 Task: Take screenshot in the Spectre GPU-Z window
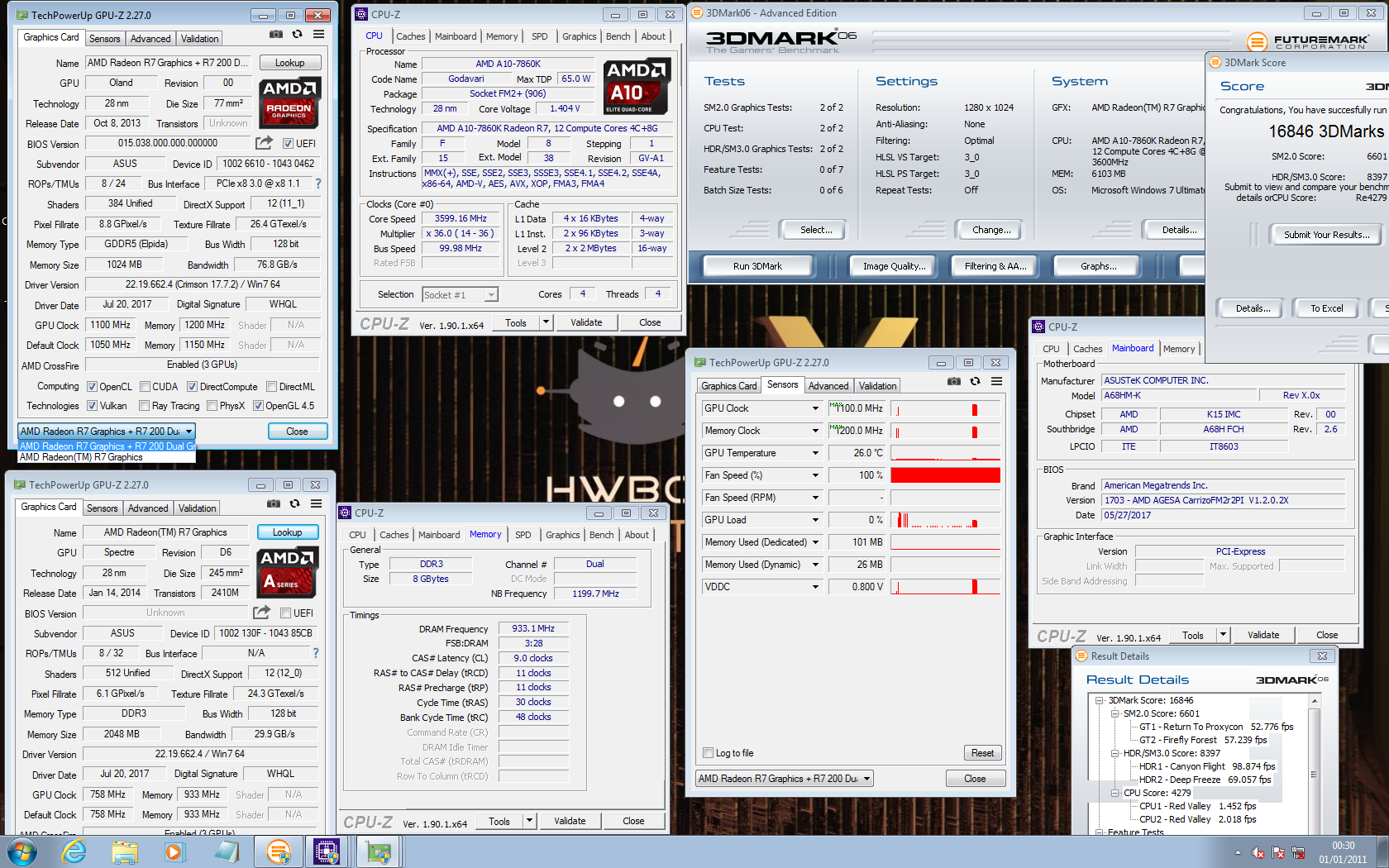point(274,504)
